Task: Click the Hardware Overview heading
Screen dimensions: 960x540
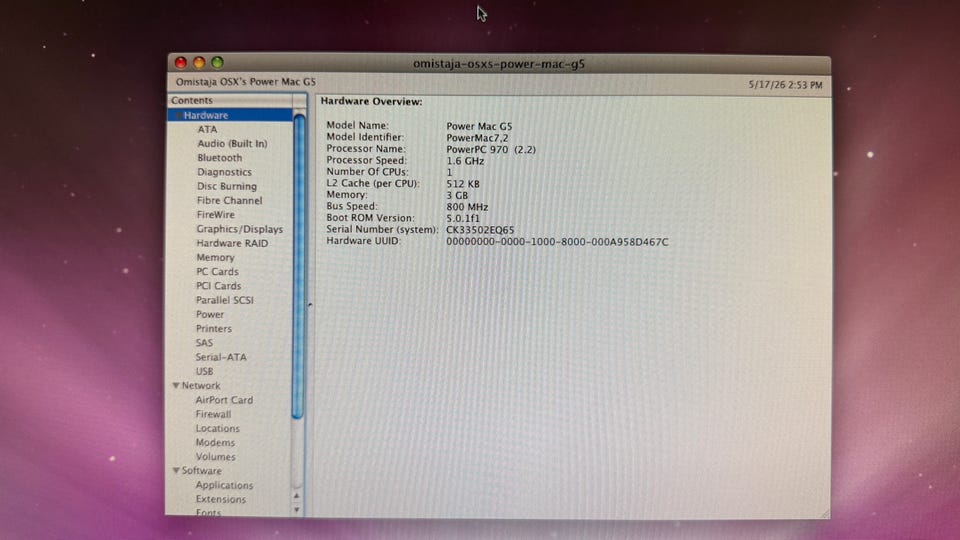Action: coord(372,102)
